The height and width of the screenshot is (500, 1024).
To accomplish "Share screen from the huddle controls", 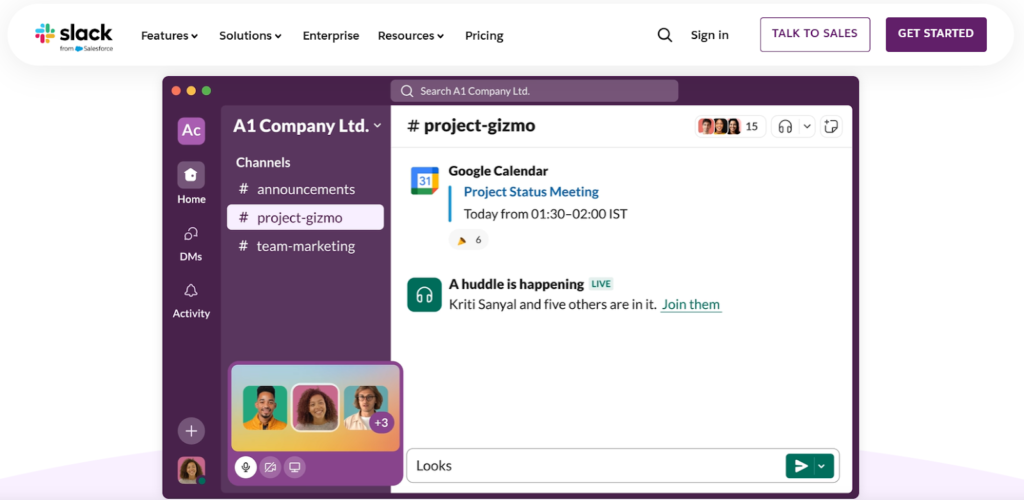I will pyautogui.click(x=295, y=467).
